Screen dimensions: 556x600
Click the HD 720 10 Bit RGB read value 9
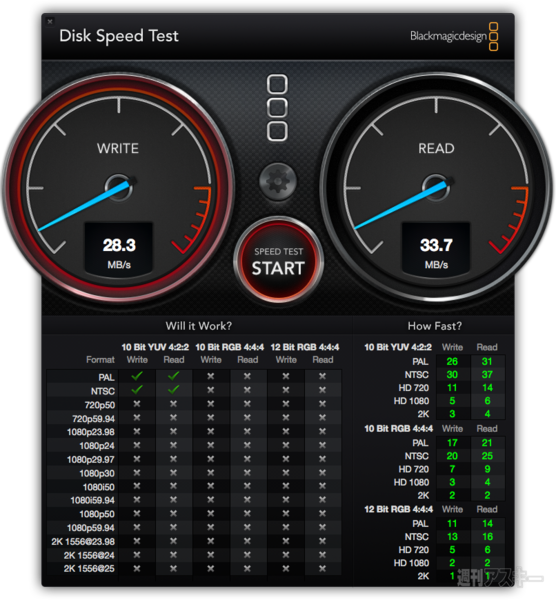click(x=487, y=469)
